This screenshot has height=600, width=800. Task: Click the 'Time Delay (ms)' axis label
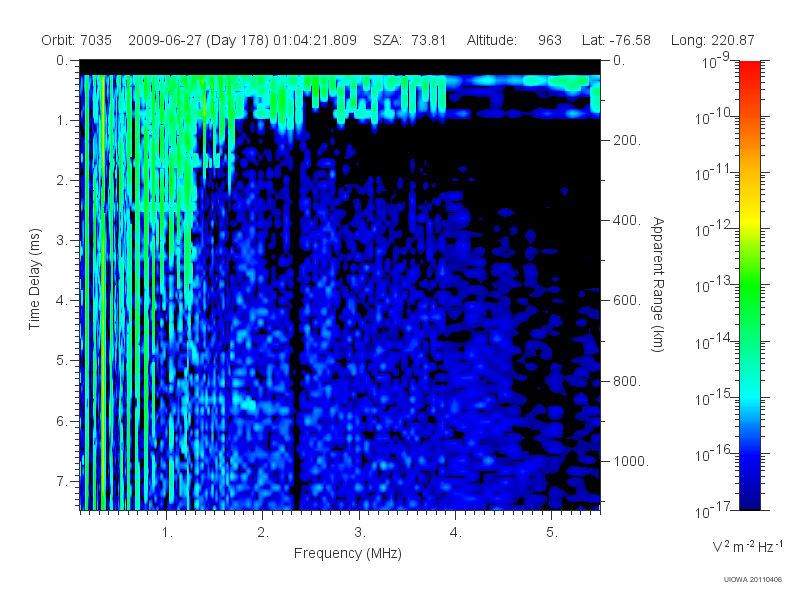click(x=34, y=279)
